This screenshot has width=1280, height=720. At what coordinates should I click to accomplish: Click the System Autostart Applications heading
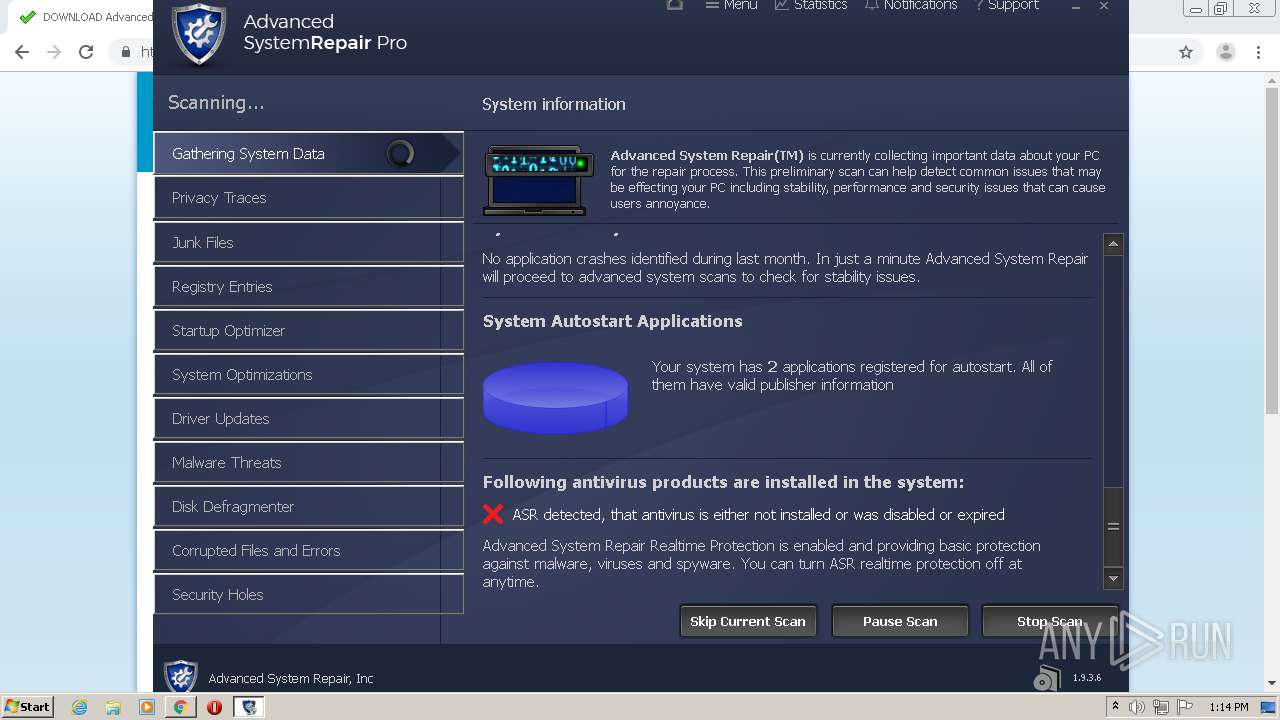click(x=612, y=321)
